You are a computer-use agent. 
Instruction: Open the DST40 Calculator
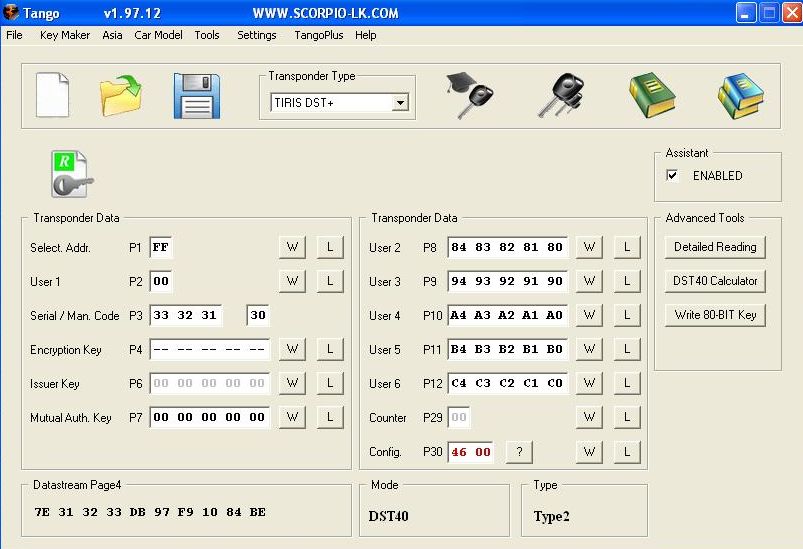pyautogui.click(x=715, y=281)
